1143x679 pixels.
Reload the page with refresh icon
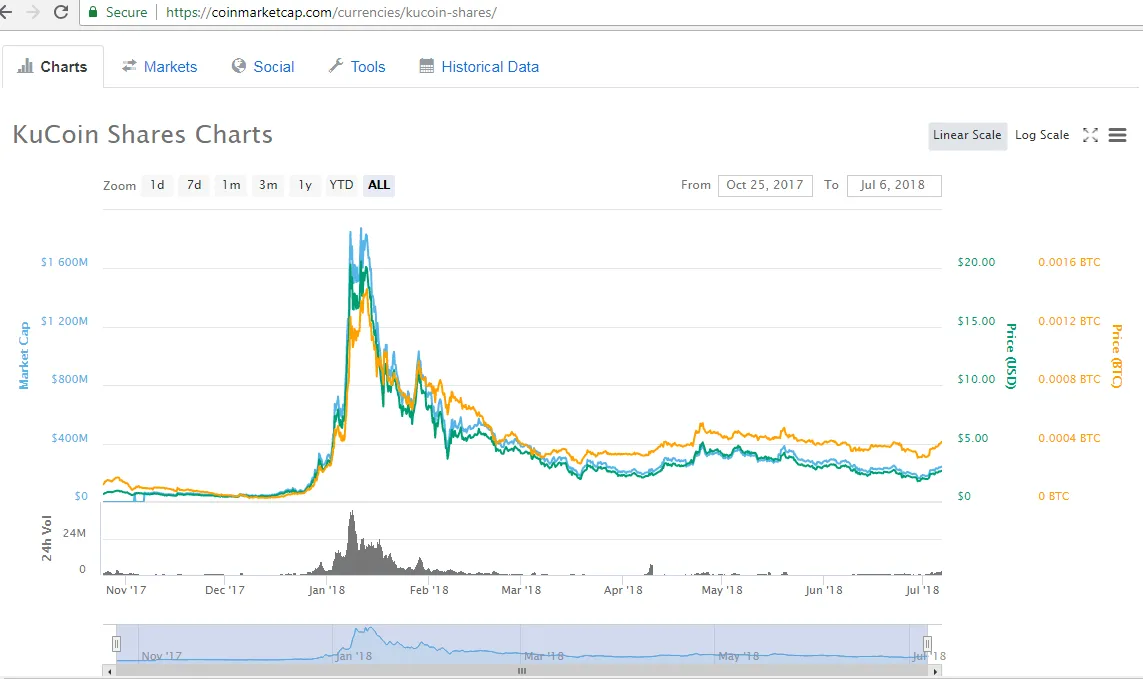61,12
